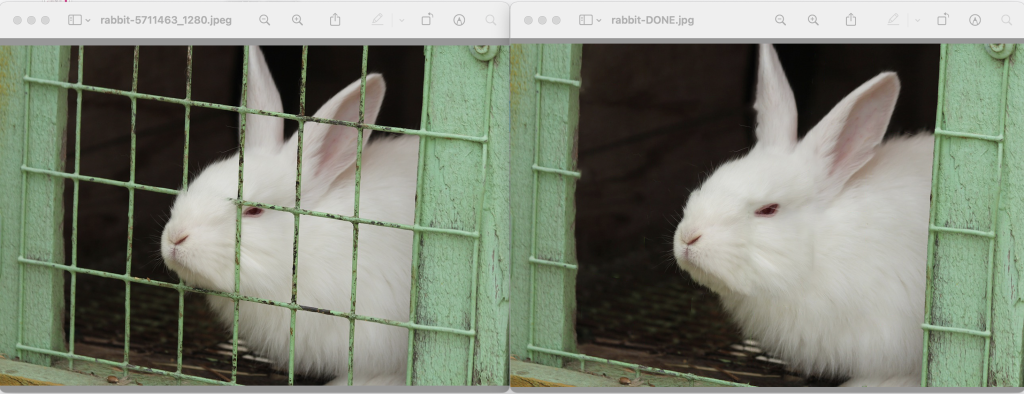Toggle sidebar in rabbit-5711463_1280.jpeg window

pyautogui.click(x=75, y=20)
